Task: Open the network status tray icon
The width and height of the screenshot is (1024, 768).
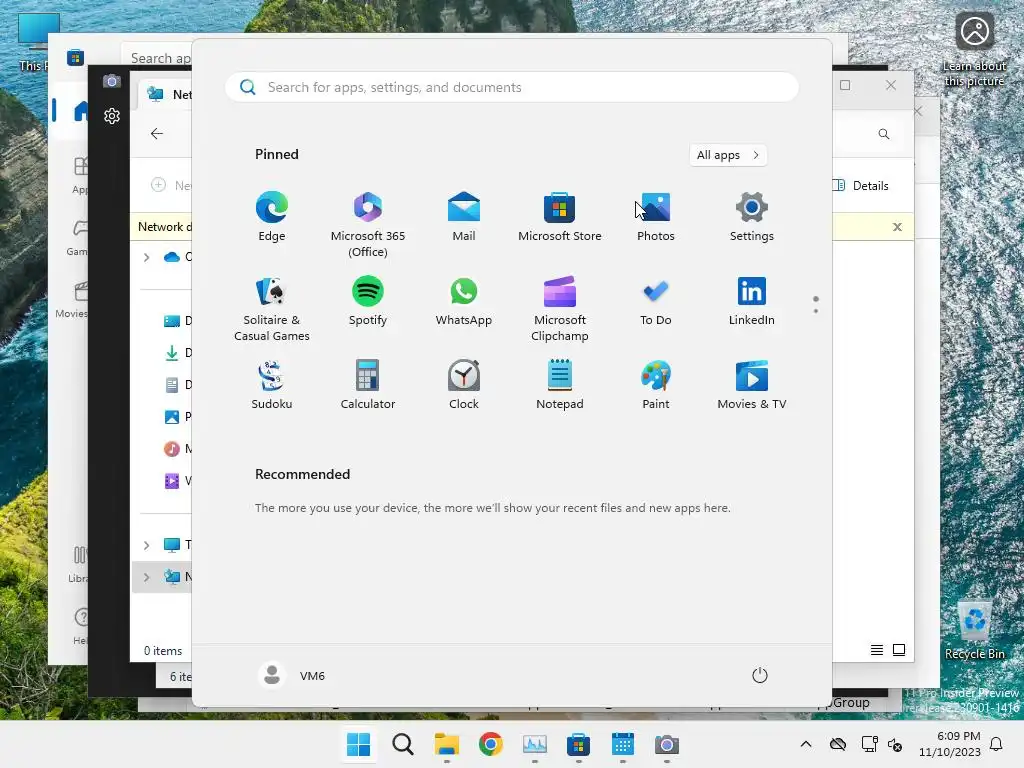Action: [x=869, y=744]
